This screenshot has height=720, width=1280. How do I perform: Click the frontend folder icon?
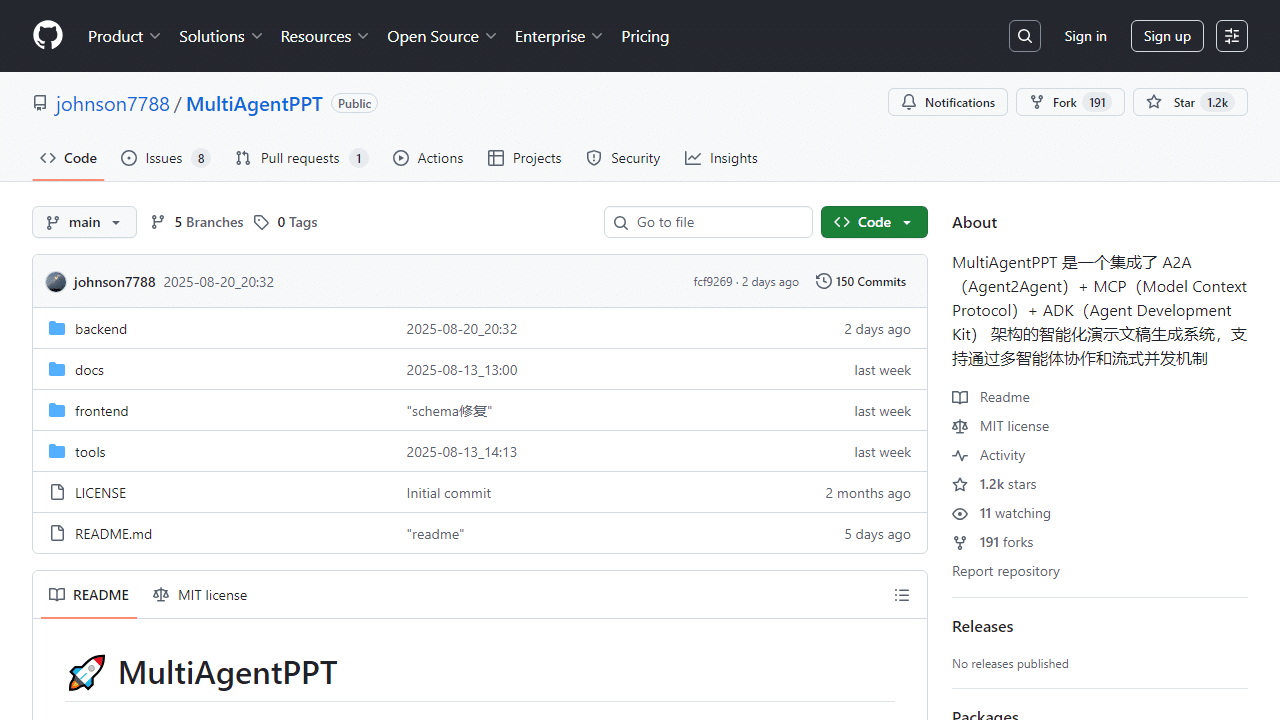click(57, 411)
